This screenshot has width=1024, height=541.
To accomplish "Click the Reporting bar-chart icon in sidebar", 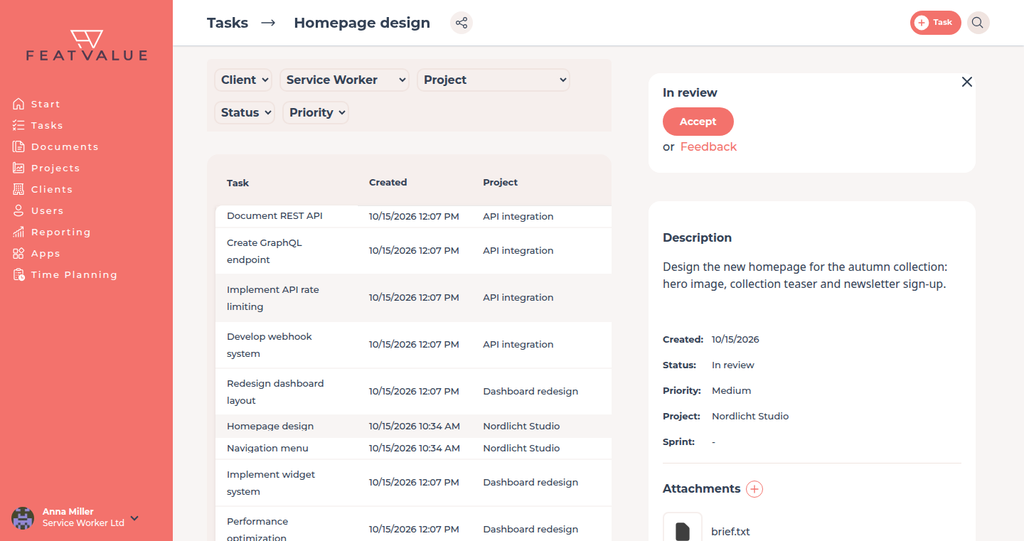I will [x=18, y=232].
